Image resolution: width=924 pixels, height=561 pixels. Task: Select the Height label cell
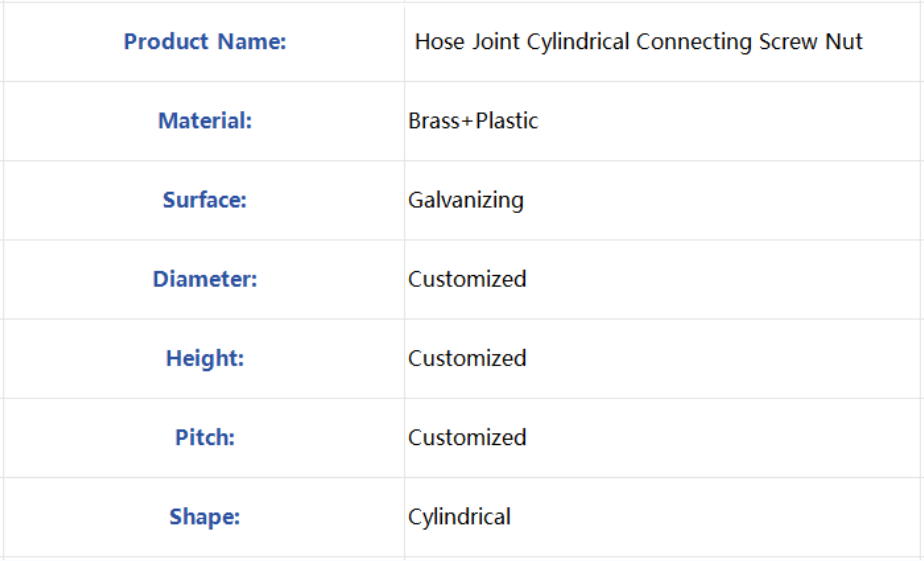pos(204,358)
